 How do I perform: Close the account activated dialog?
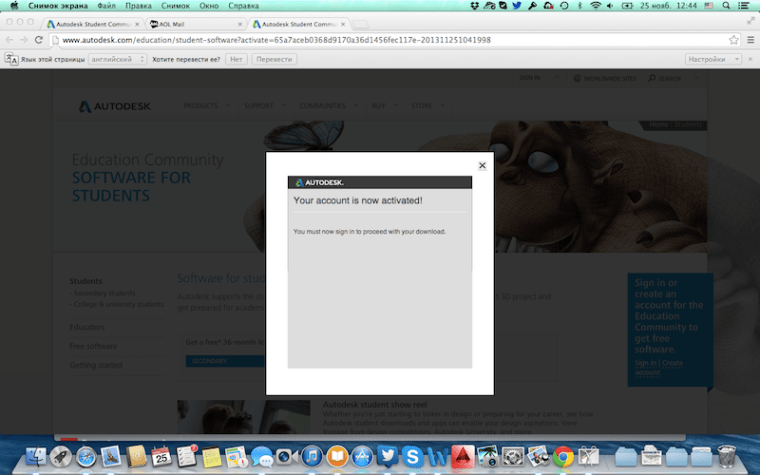point(482,166)
